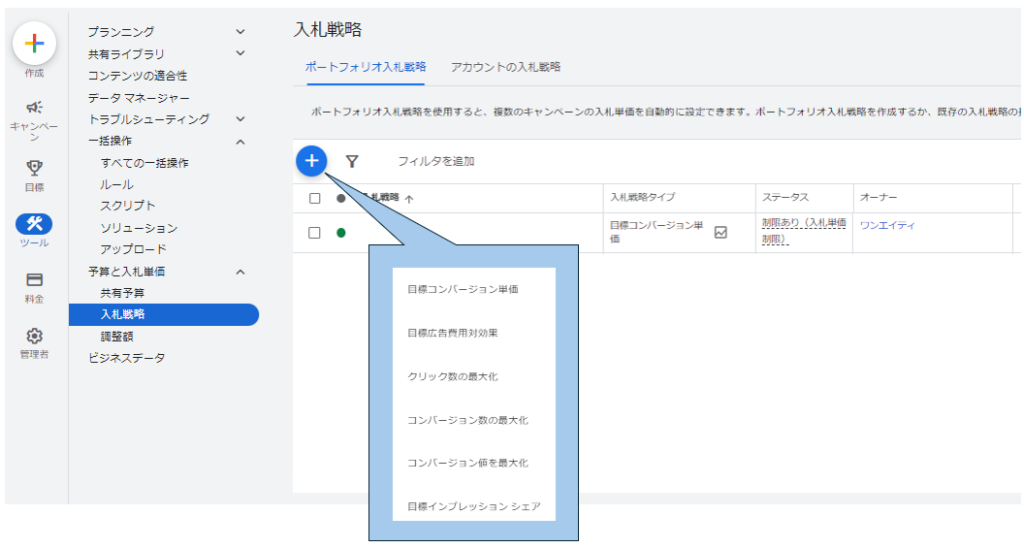1024x548 pixels.
Task: Open ビジネスデータ in navigation
Action: 127,358
